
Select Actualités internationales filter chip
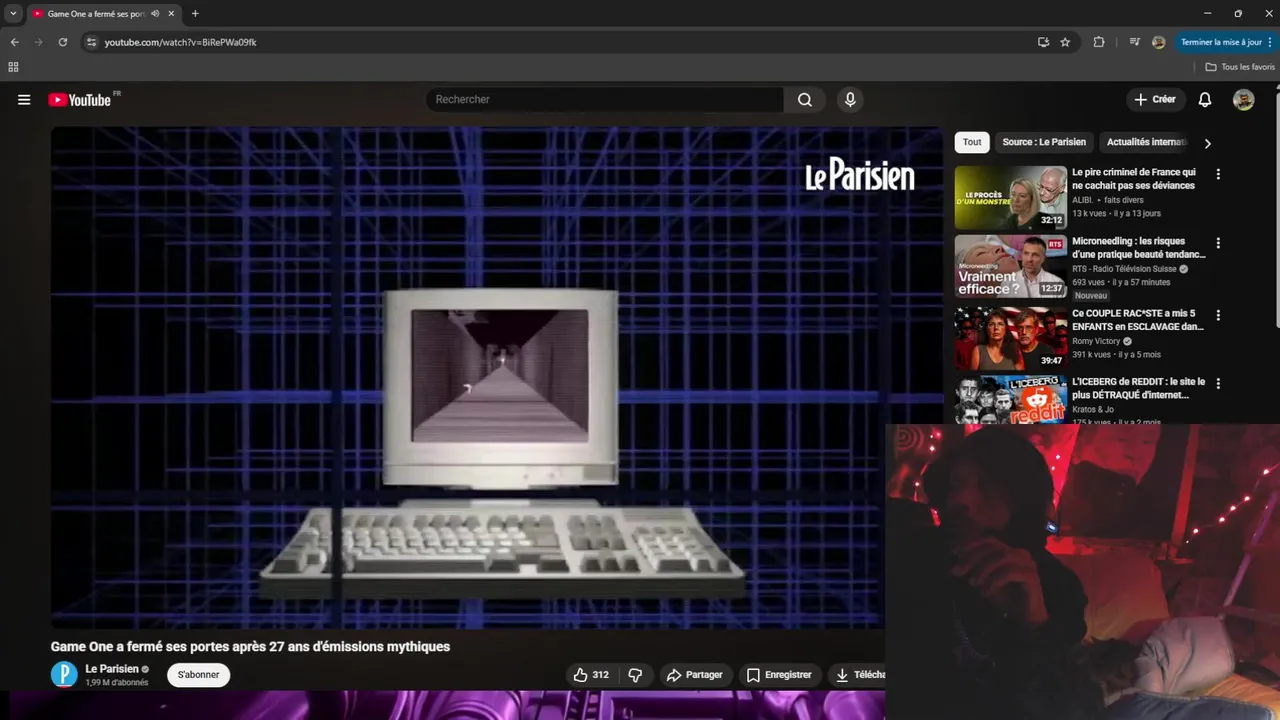pos(1147,142)
